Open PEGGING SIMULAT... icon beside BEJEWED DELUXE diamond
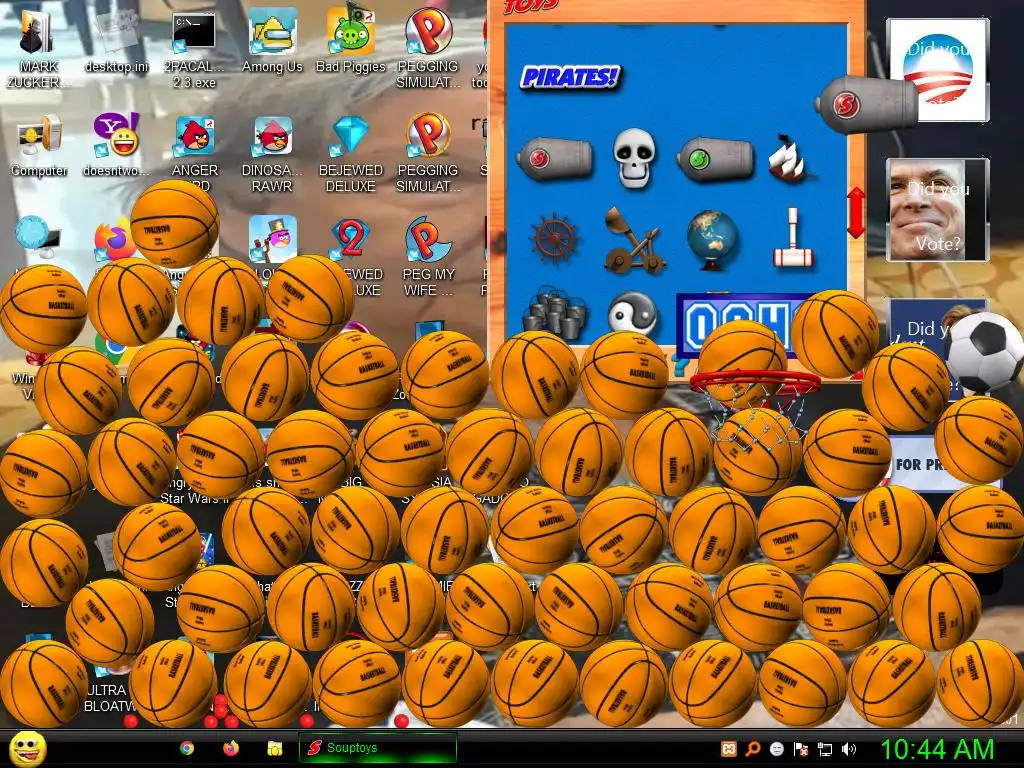This screenshot has height=768, width=1024. (428, 154)
